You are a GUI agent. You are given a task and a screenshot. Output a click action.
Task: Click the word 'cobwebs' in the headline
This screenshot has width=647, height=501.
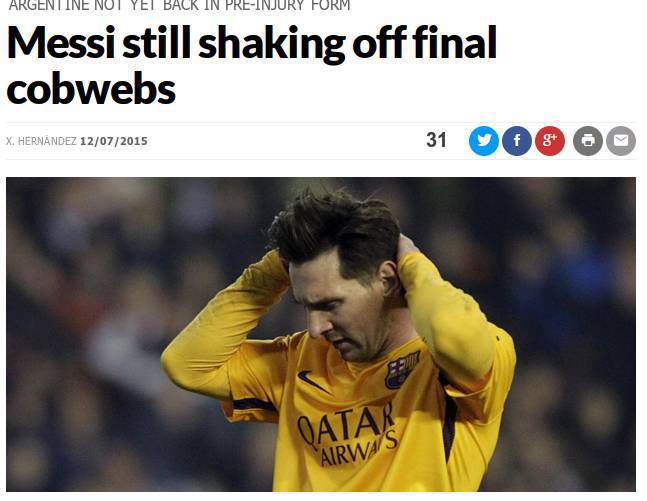tap(91, 89)
